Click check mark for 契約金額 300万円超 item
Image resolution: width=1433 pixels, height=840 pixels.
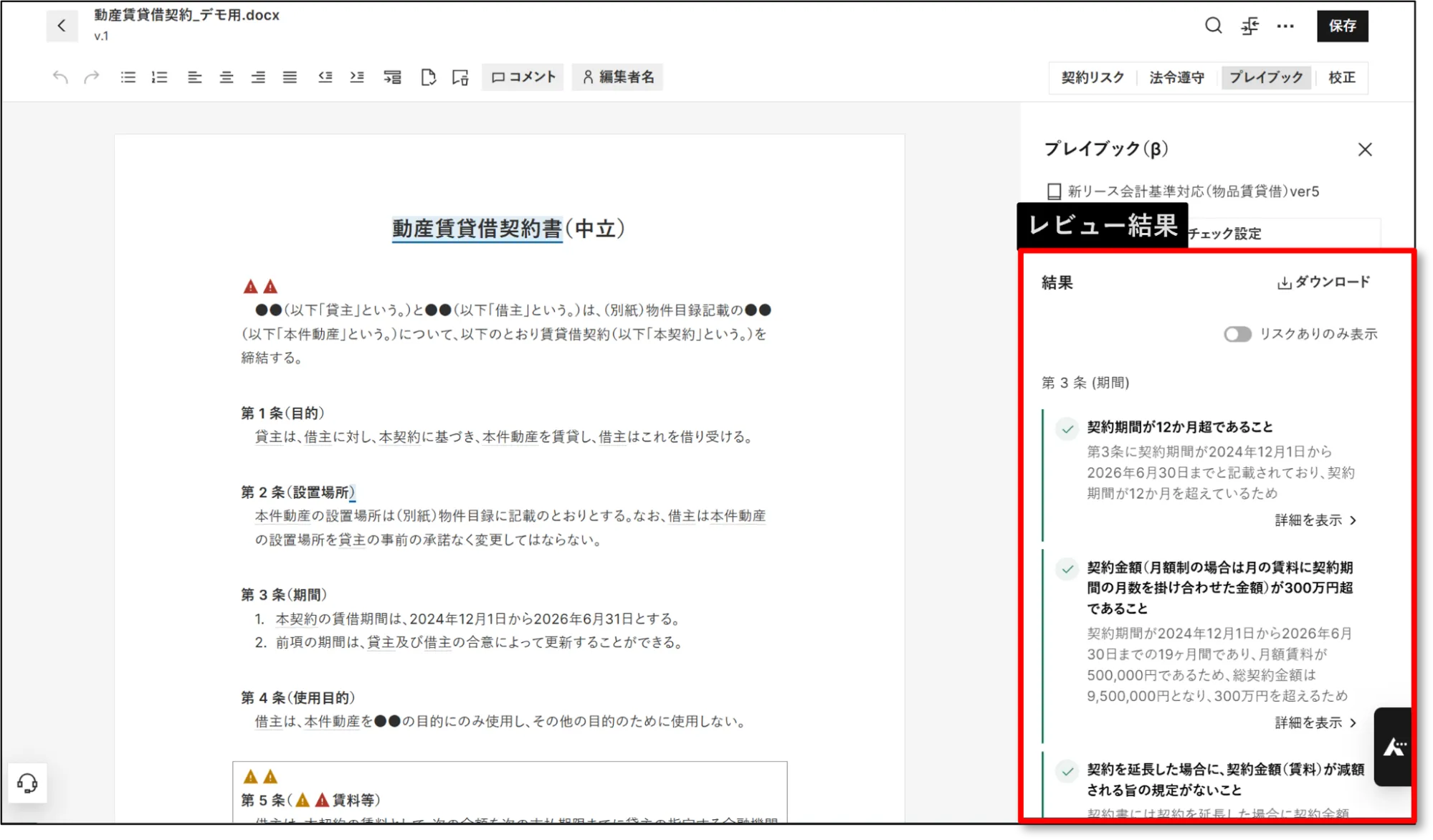coord(1067,569)
